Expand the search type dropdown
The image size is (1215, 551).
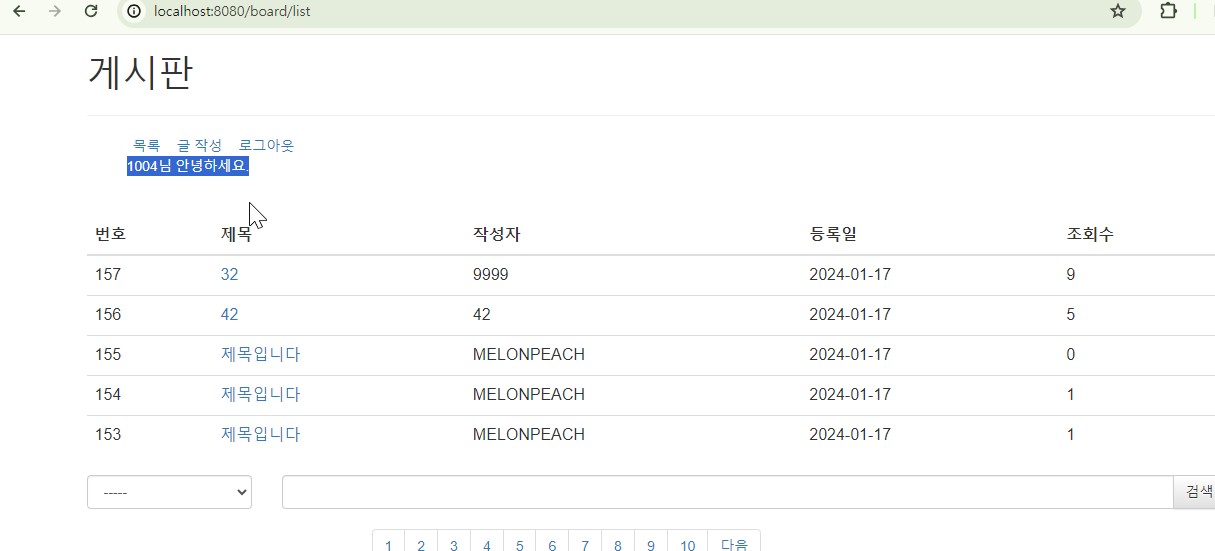tap(169, 492)
